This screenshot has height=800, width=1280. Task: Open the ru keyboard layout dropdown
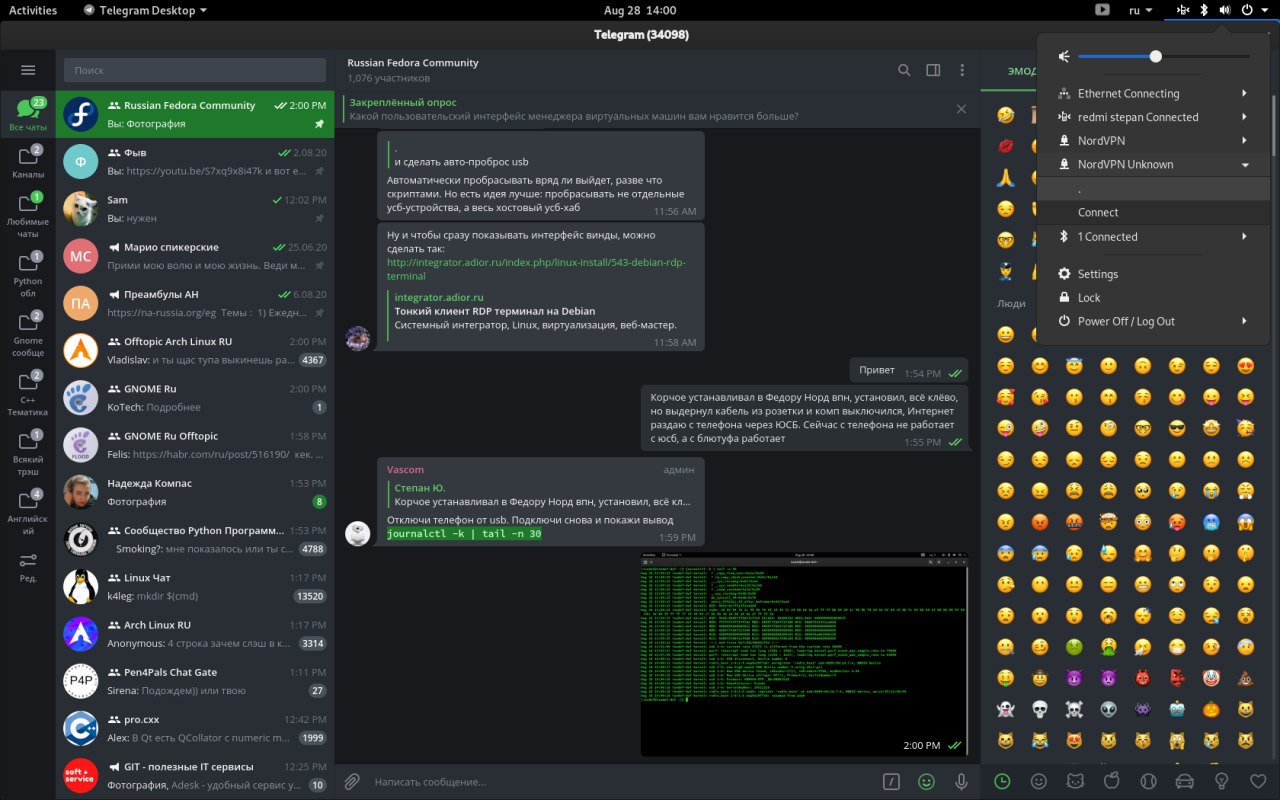(1140, 10)
